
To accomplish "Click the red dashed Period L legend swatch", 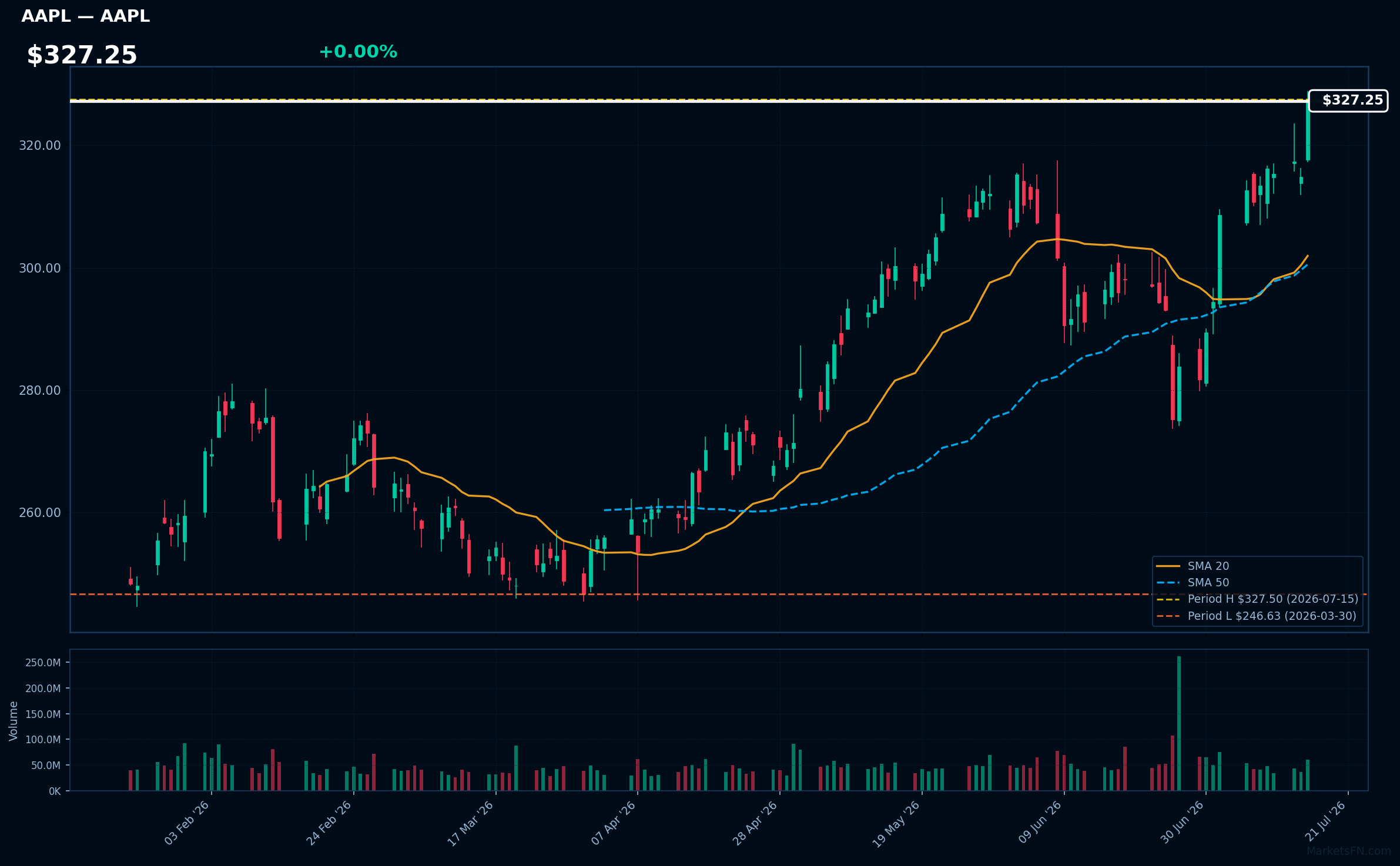I will coord(1168,616).
